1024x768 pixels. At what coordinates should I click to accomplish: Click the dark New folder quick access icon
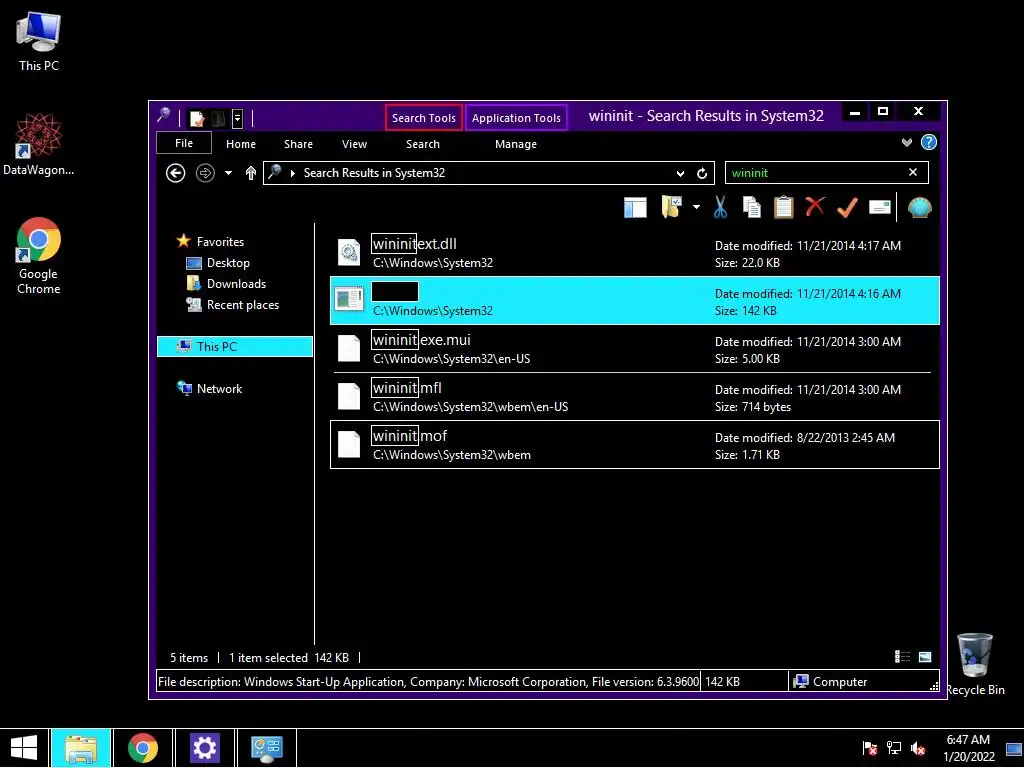pyautogui.click(x=218, y=118)
